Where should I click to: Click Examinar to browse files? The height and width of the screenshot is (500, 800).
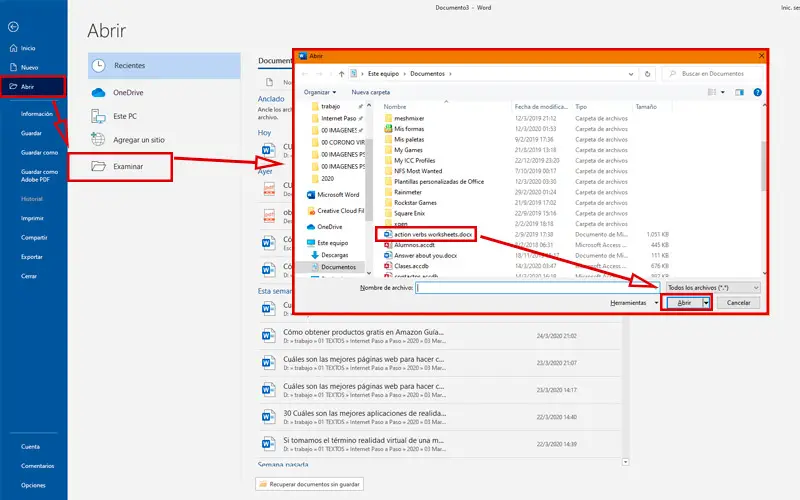120,166
